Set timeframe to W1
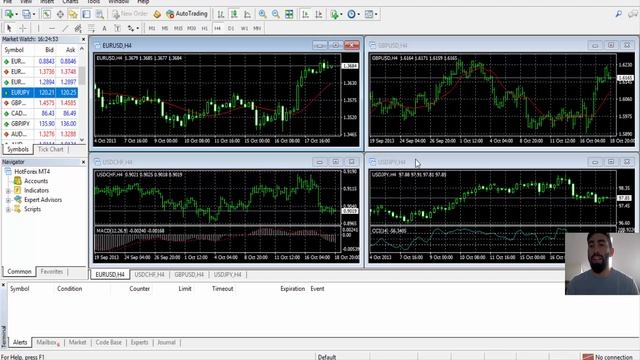The height and width of the screenshot is (360, 640). pyautogui.click(x=244, y=28)
